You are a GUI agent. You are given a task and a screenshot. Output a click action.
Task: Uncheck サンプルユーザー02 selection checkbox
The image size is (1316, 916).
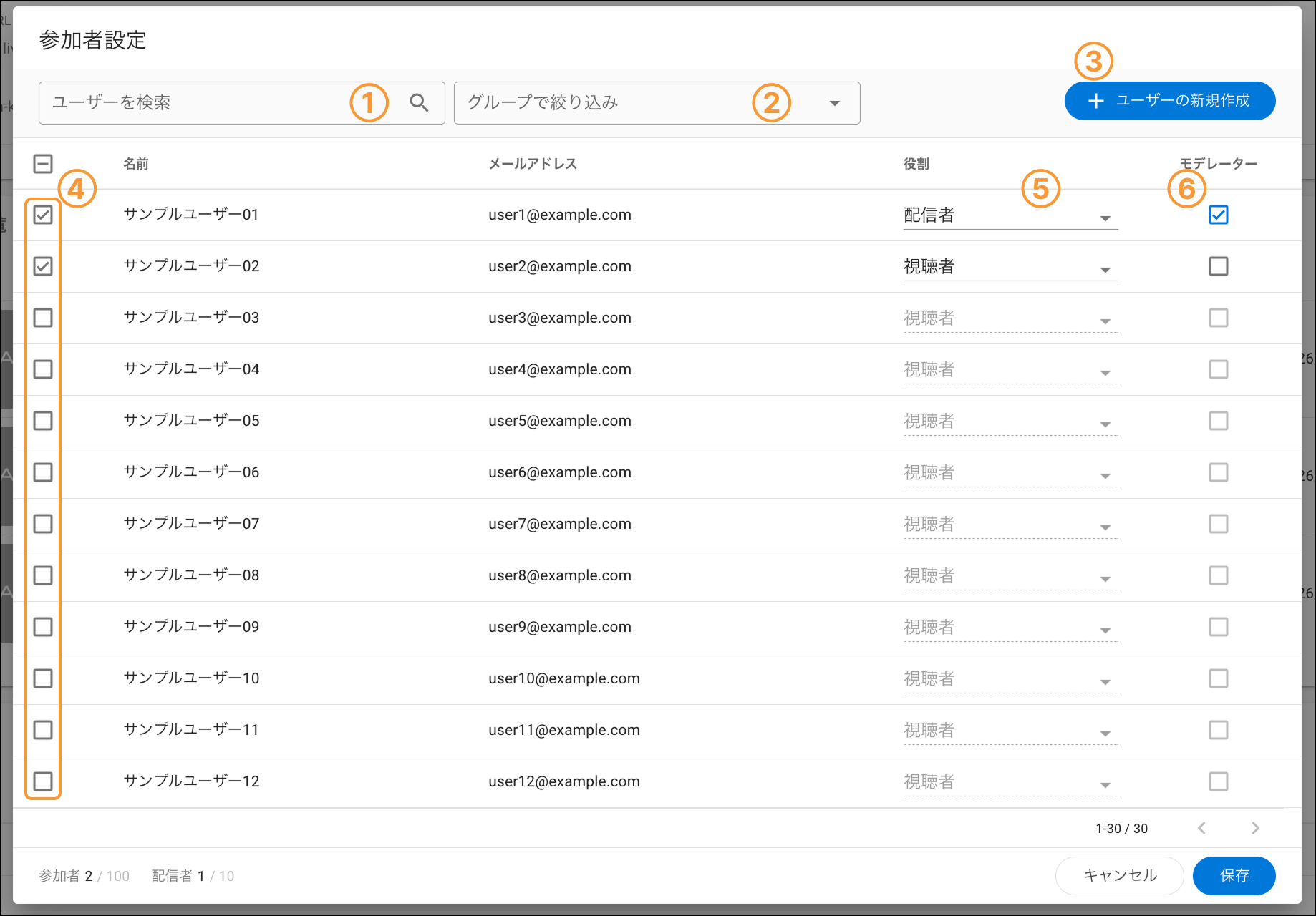click(43, 266)
